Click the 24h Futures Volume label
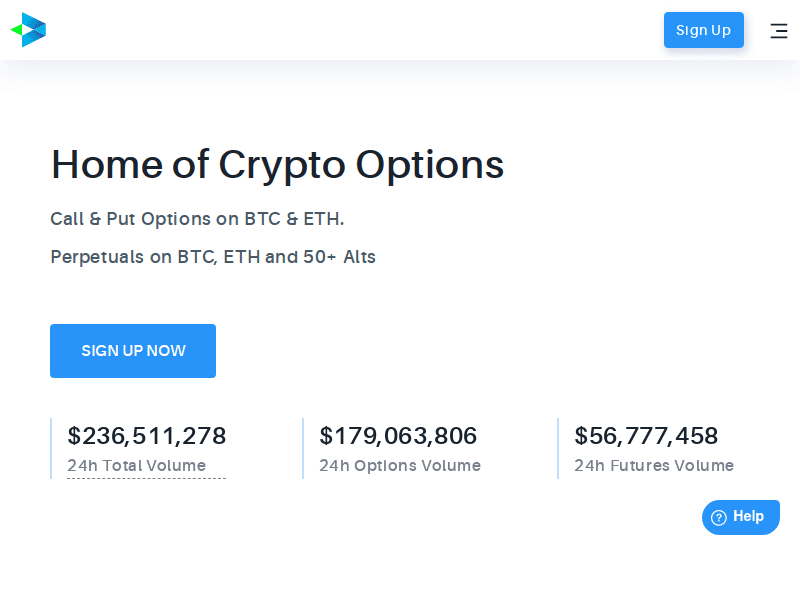Viewport: 800px width, 600px height. tap(654, 466)
